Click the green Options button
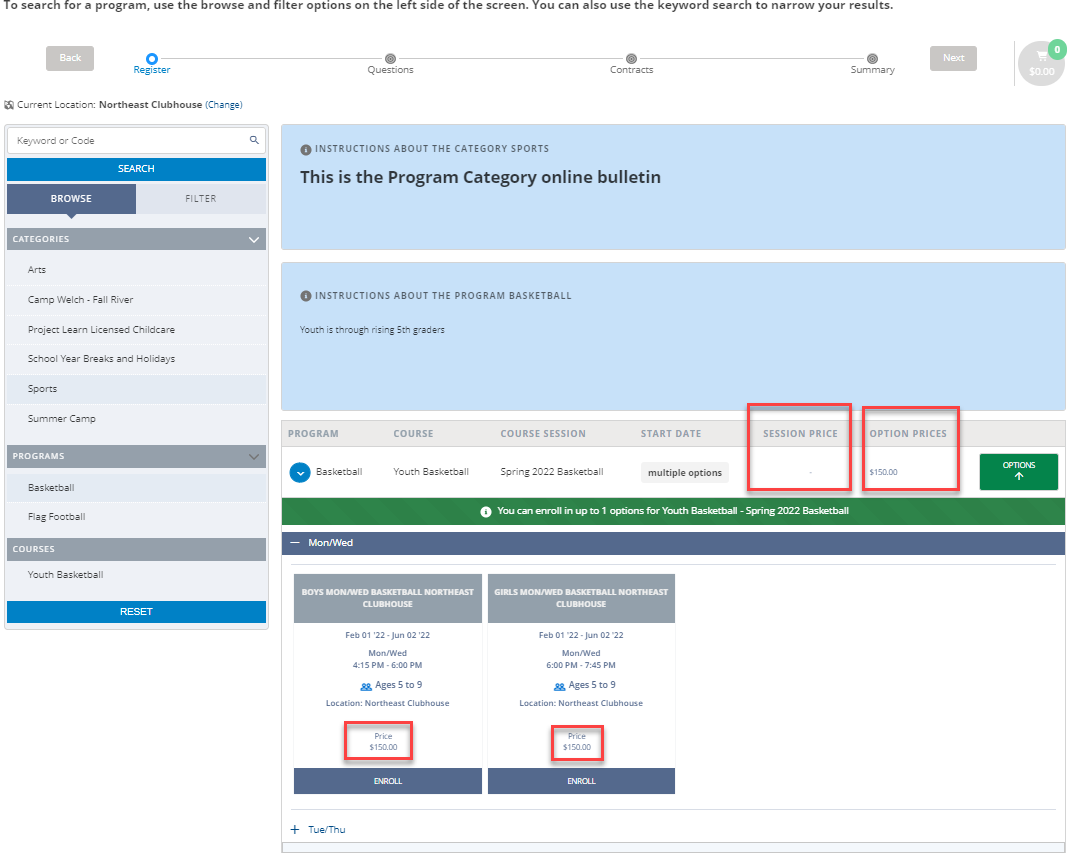Image resolution: width=1075 pixels, height=860 pixels. coord(1018,471)
